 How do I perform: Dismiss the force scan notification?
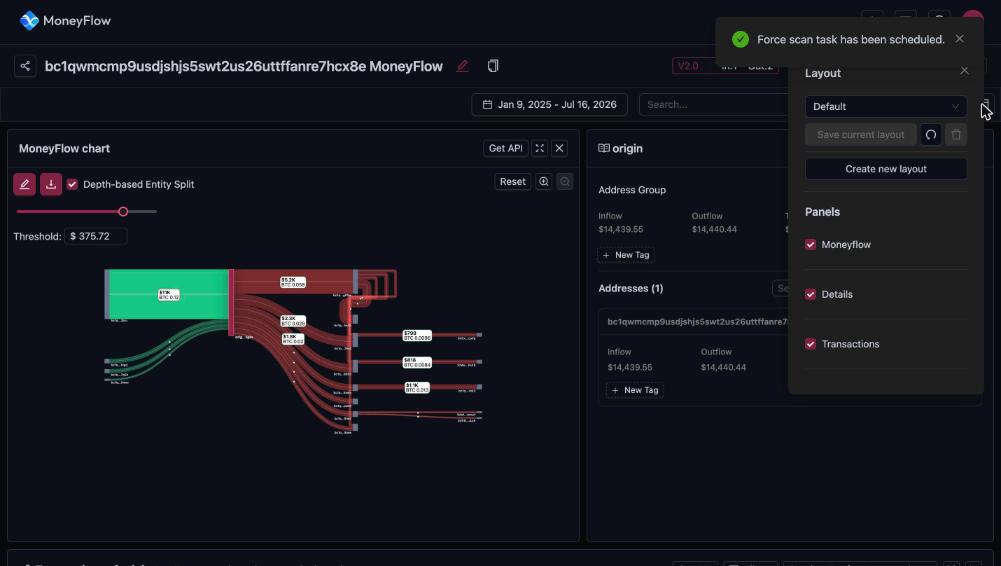(x=960, y=39)
